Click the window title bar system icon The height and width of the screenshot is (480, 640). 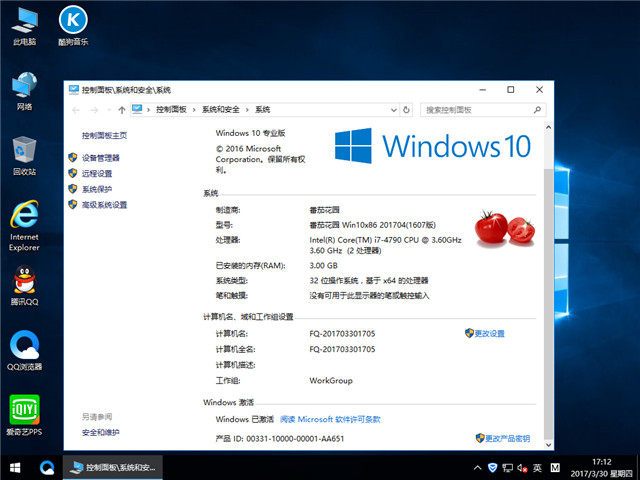click(74, 90)
